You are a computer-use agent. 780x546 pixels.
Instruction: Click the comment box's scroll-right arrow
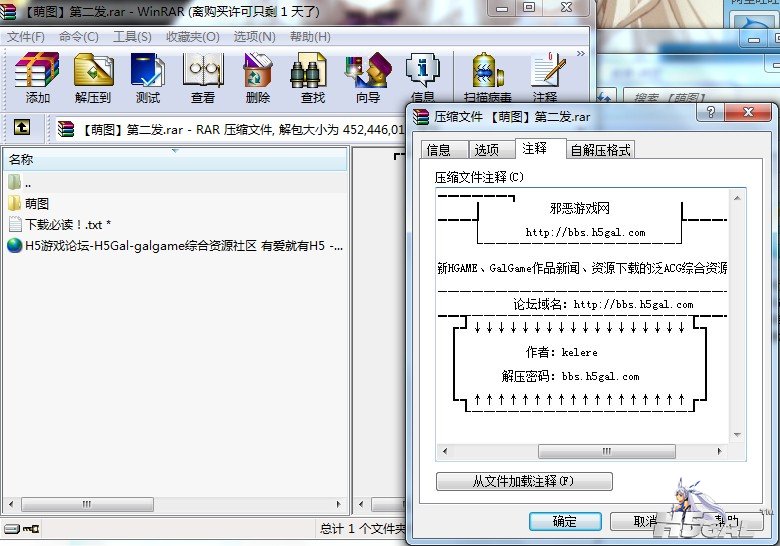(719, 451)
